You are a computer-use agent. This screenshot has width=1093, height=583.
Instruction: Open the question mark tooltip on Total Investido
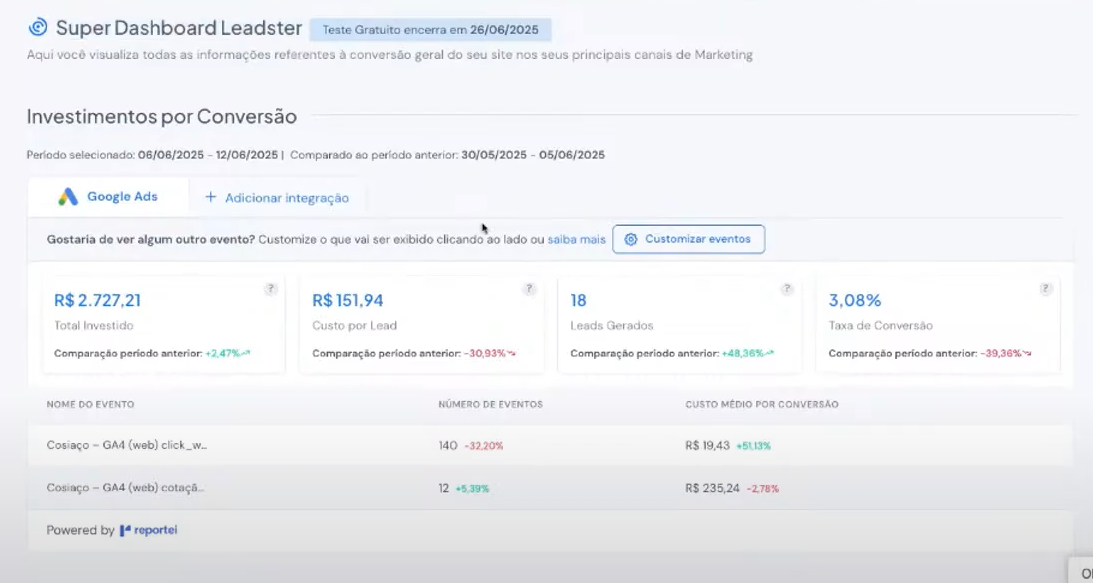(x=270, y=287)
